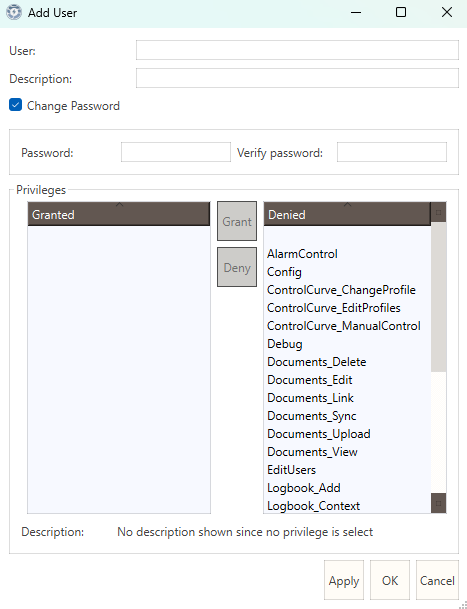
Task: Click the Verify password field
Action: coord(392,152)
